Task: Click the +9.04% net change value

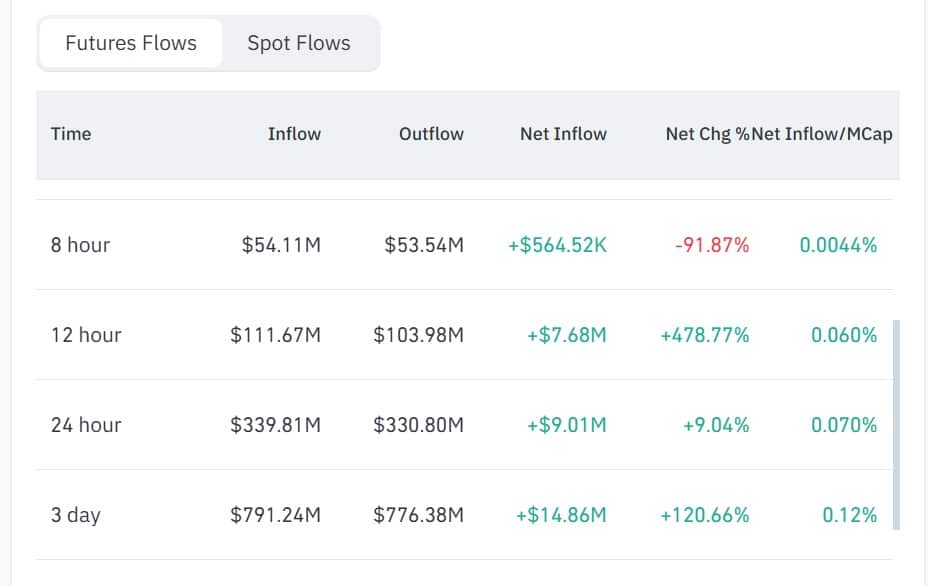Action: click(x=716, y=425)
